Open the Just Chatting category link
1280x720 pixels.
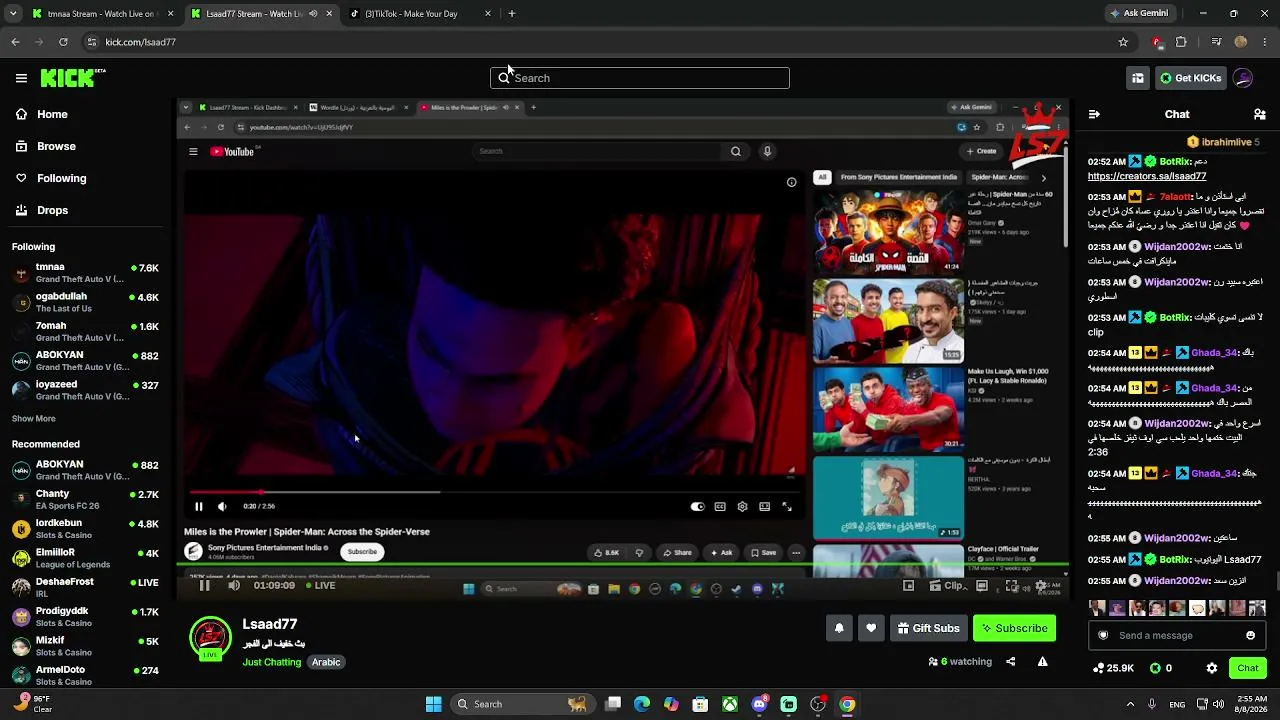271,662
